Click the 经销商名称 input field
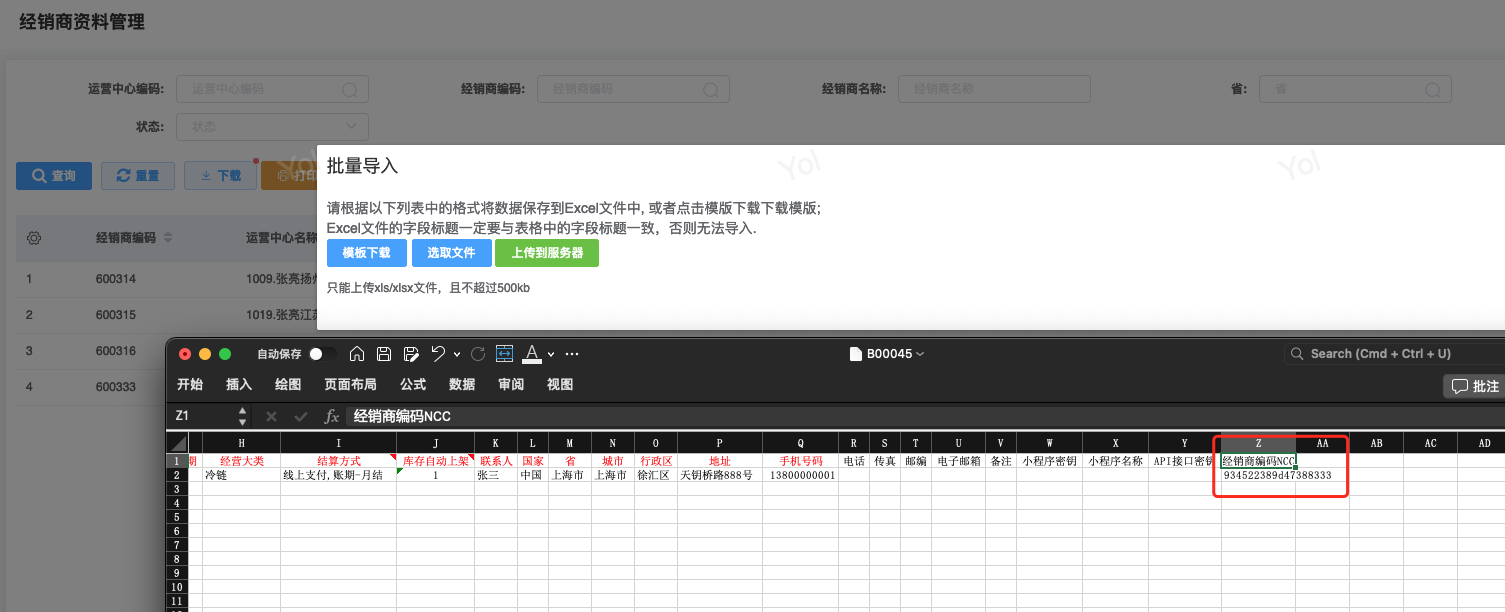Screen dimensions: 1505x612 click(x=993, y=89)
